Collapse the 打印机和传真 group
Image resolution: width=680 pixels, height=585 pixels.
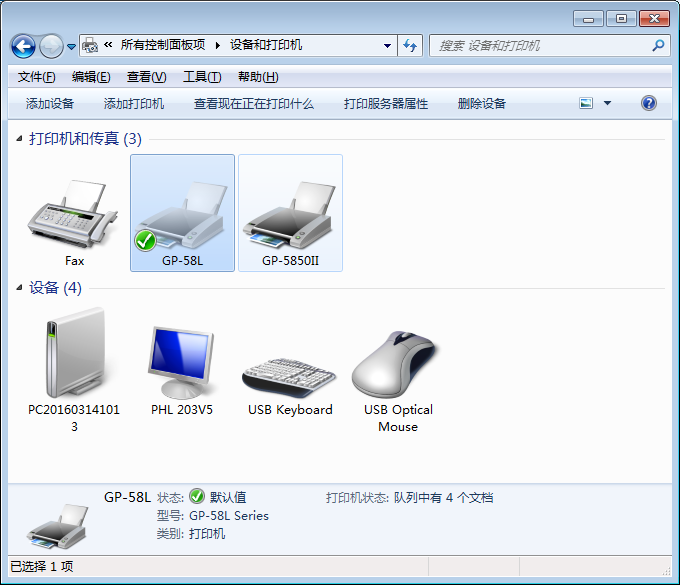(x=20, y=140)
